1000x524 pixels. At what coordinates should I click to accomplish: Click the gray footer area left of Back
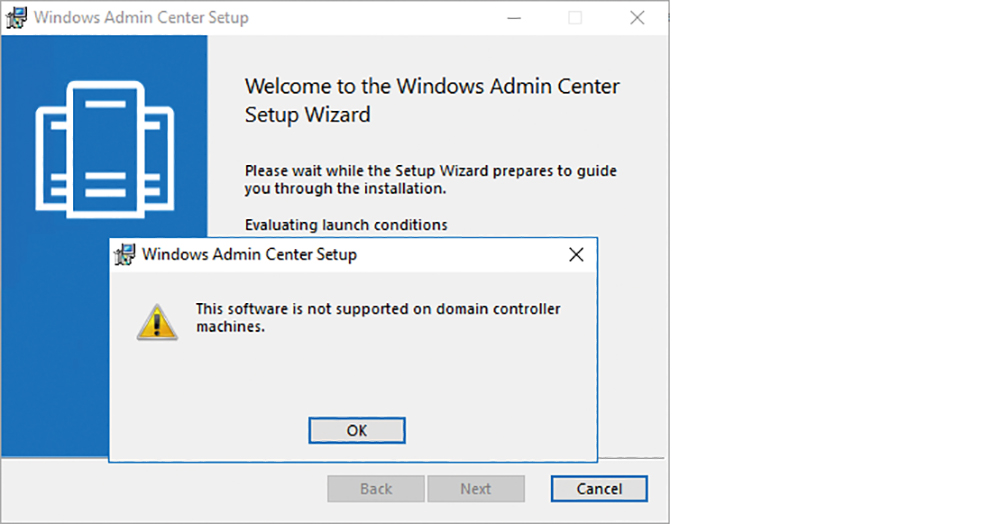click(165, 489)
